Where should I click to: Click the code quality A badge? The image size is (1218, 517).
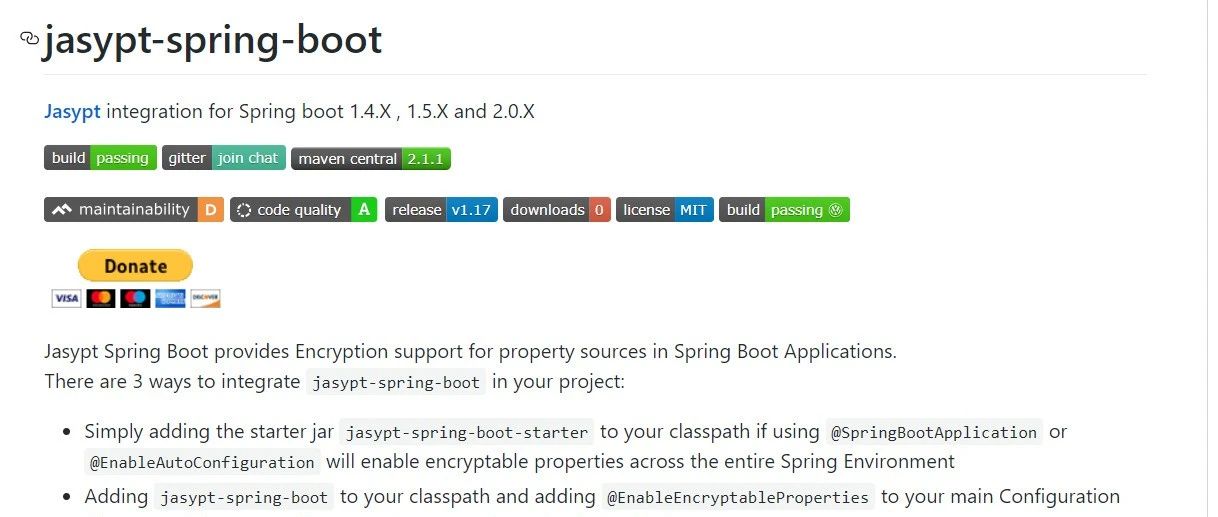click(x=303, y=210)
